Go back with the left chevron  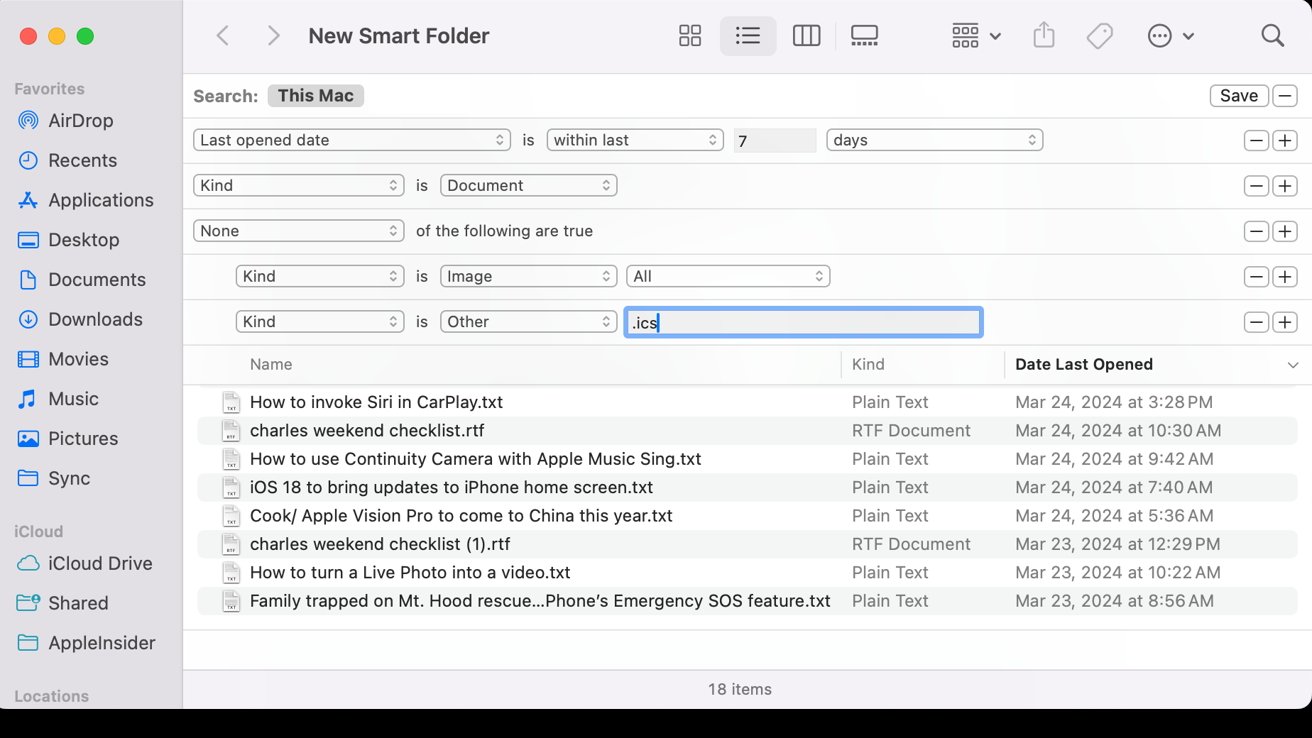coord(223,36)
